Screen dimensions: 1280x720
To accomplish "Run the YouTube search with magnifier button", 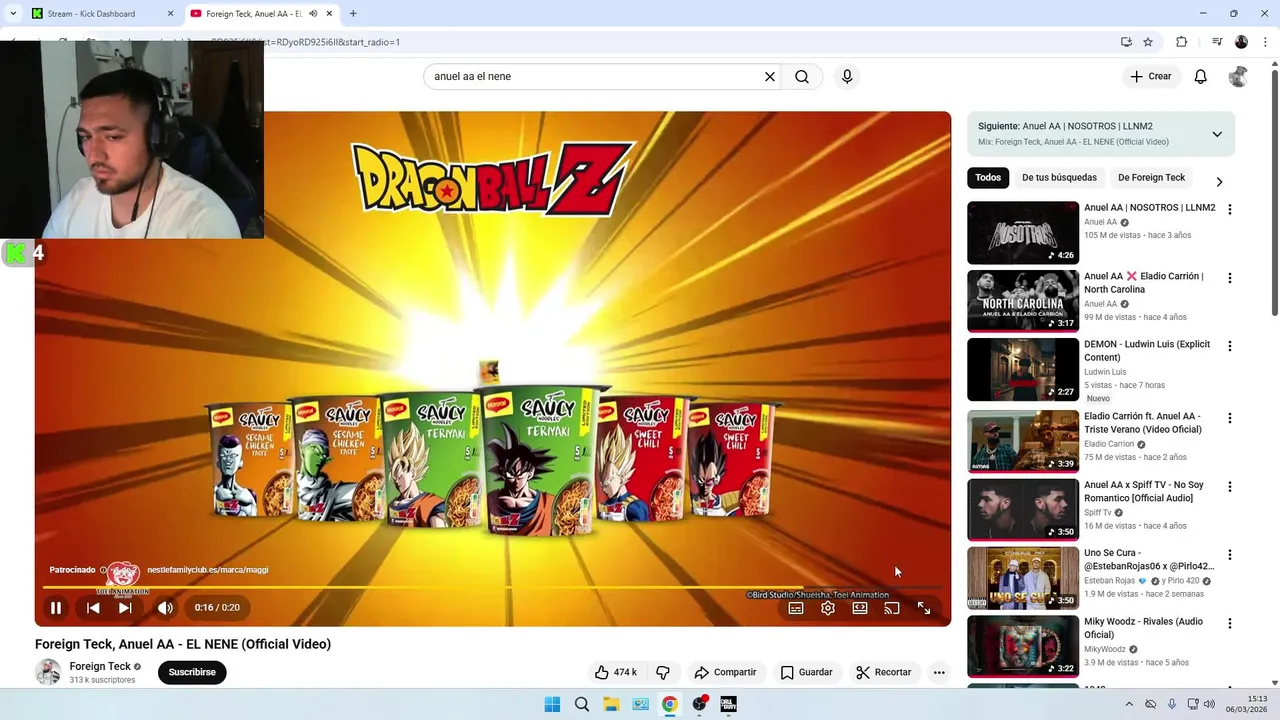I will [x=802, y=77].
